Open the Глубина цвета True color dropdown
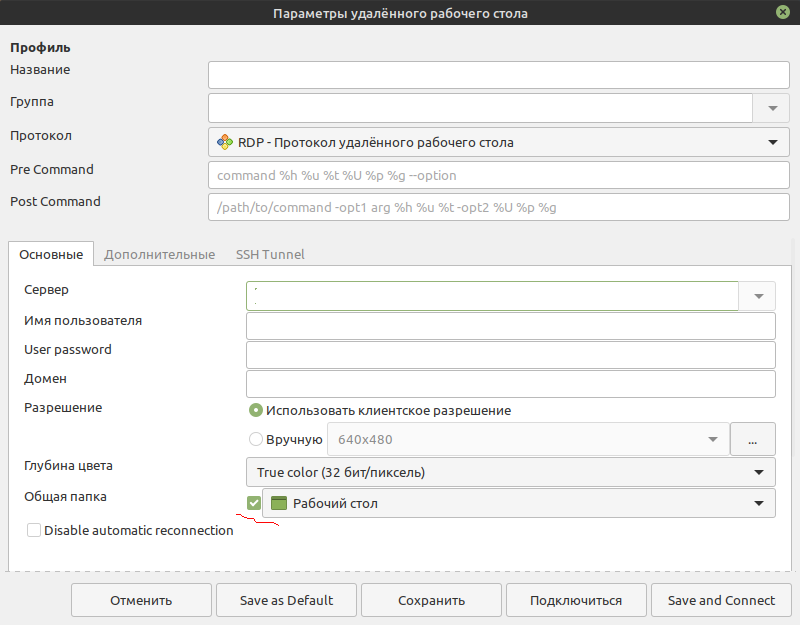This screenshot has height=625, width=800. coord(511,472)
